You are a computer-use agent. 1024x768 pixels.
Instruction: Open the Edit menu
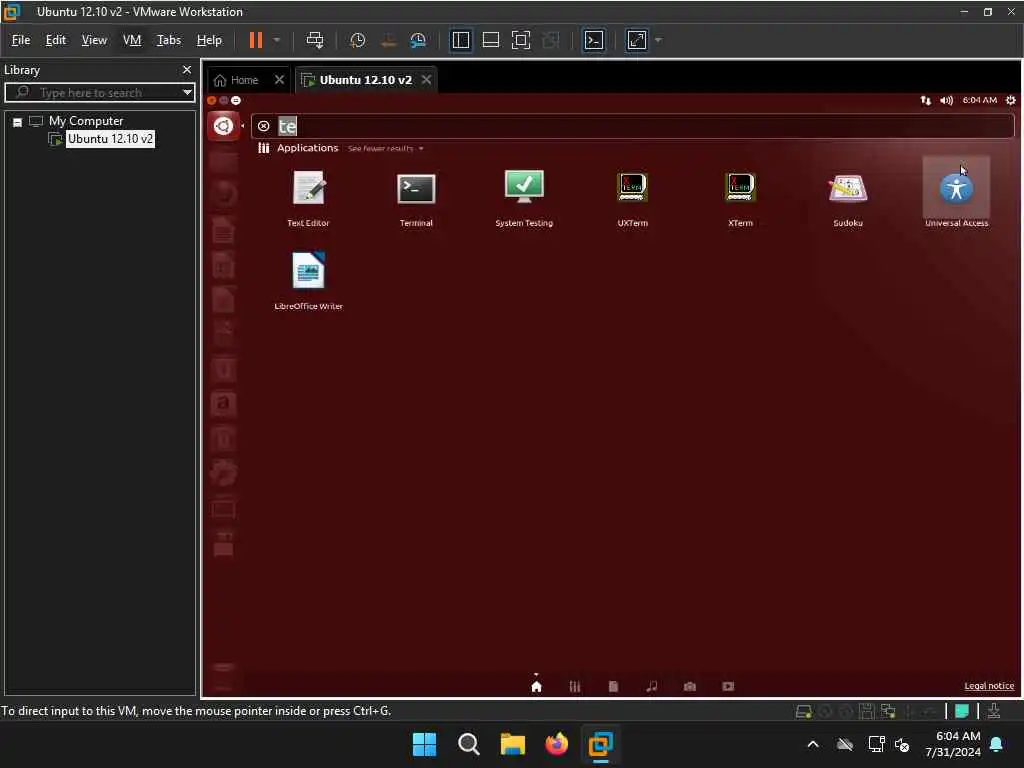(x=56, y=40)
